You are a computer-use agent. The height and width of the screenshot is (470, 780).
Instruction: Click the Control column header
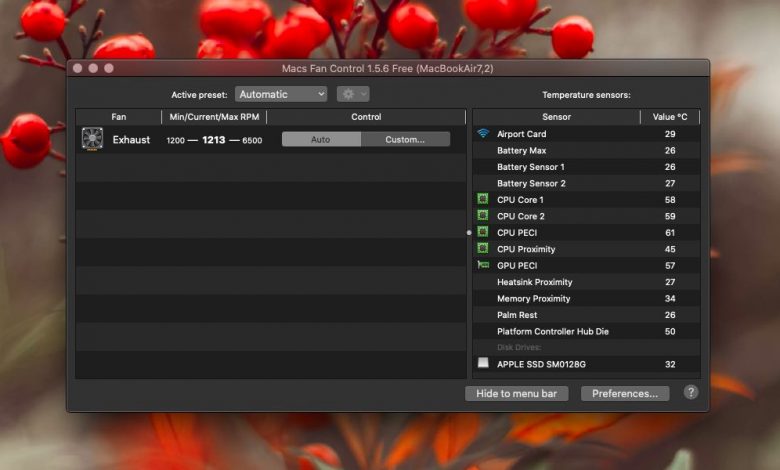366,117
